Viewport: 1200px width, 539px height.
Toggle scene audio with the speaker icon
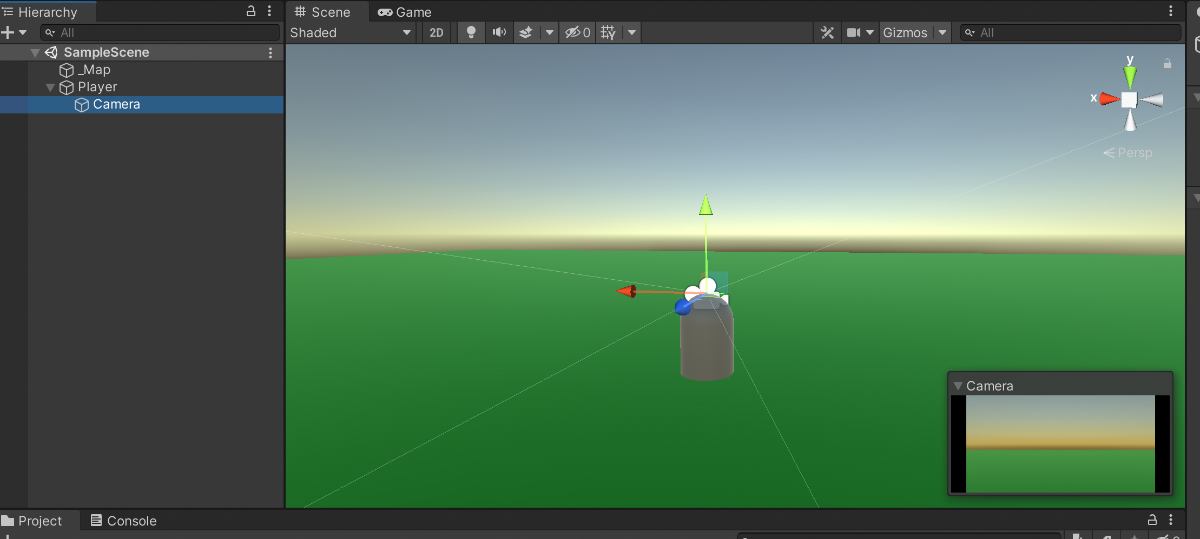tap(499, 32)
